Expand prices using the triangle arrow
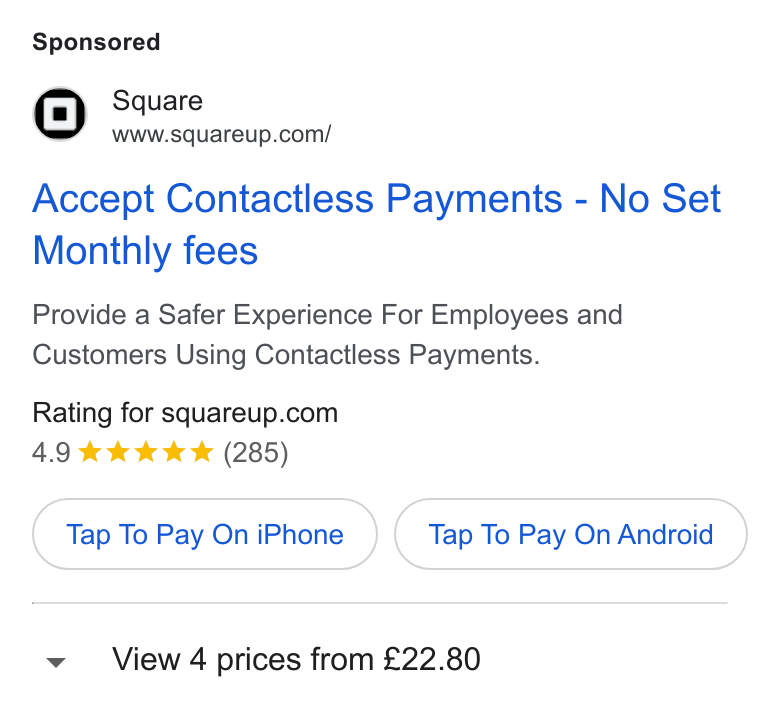The width and height of the screenshot is (760, 720). pyautogui.click(x=56, y=662)
